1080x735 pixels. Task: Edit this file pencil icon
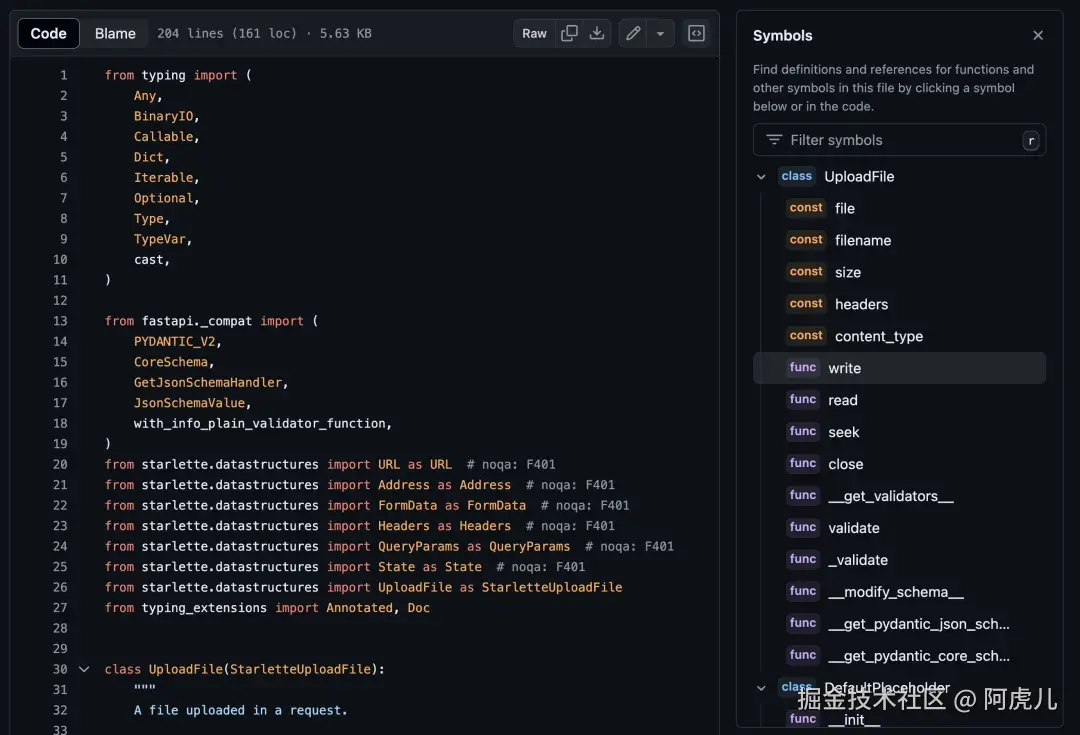(633, 33)
